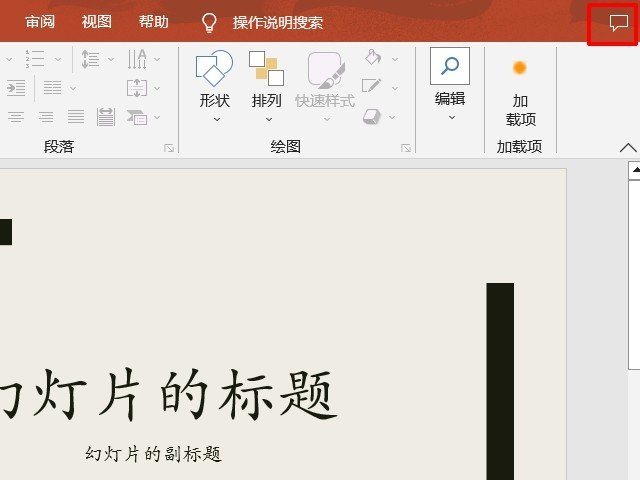This screenshot has height=480, width=640.
Task: Expand the text direction dropdown arrow
Action: click(x=157, y=60)
